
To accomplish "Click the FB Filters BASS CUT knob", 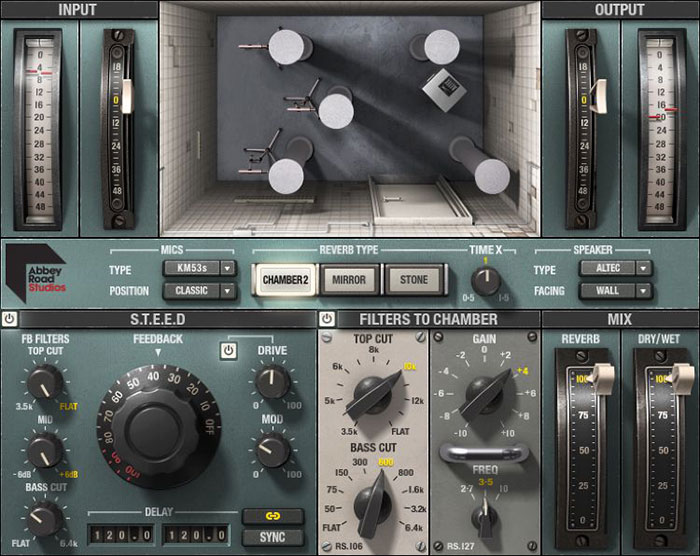I will tap(44, 518).
